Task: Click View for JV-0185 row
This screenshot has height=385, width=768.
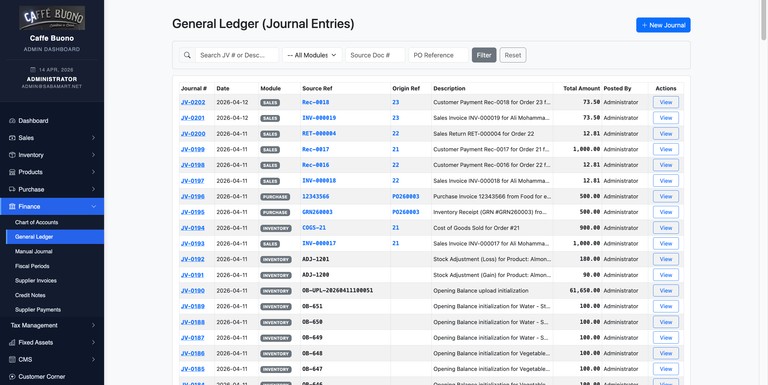Action: tap(666, 369)
